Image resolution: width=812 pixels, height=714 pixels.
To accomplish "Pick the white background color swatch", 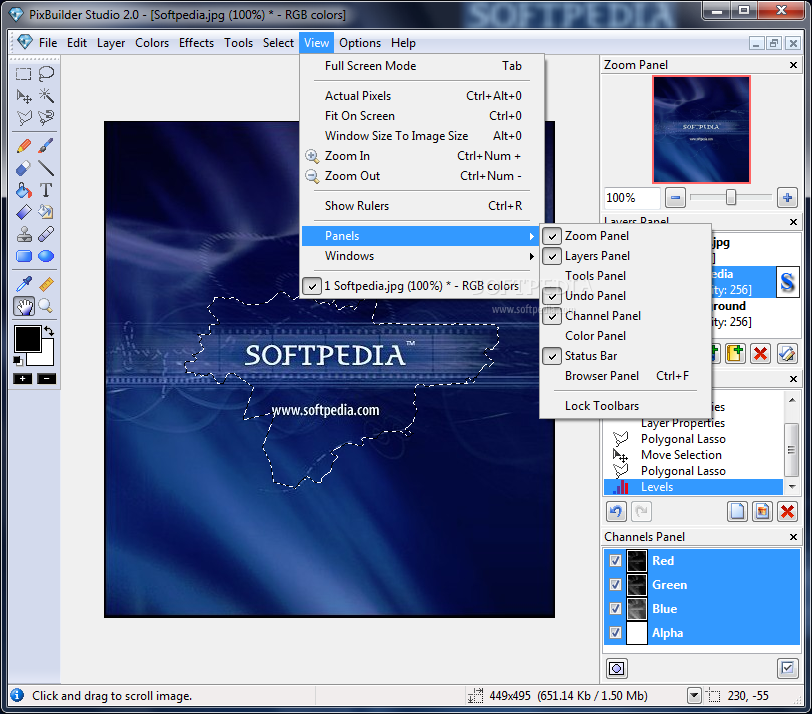I will [46, 357].
